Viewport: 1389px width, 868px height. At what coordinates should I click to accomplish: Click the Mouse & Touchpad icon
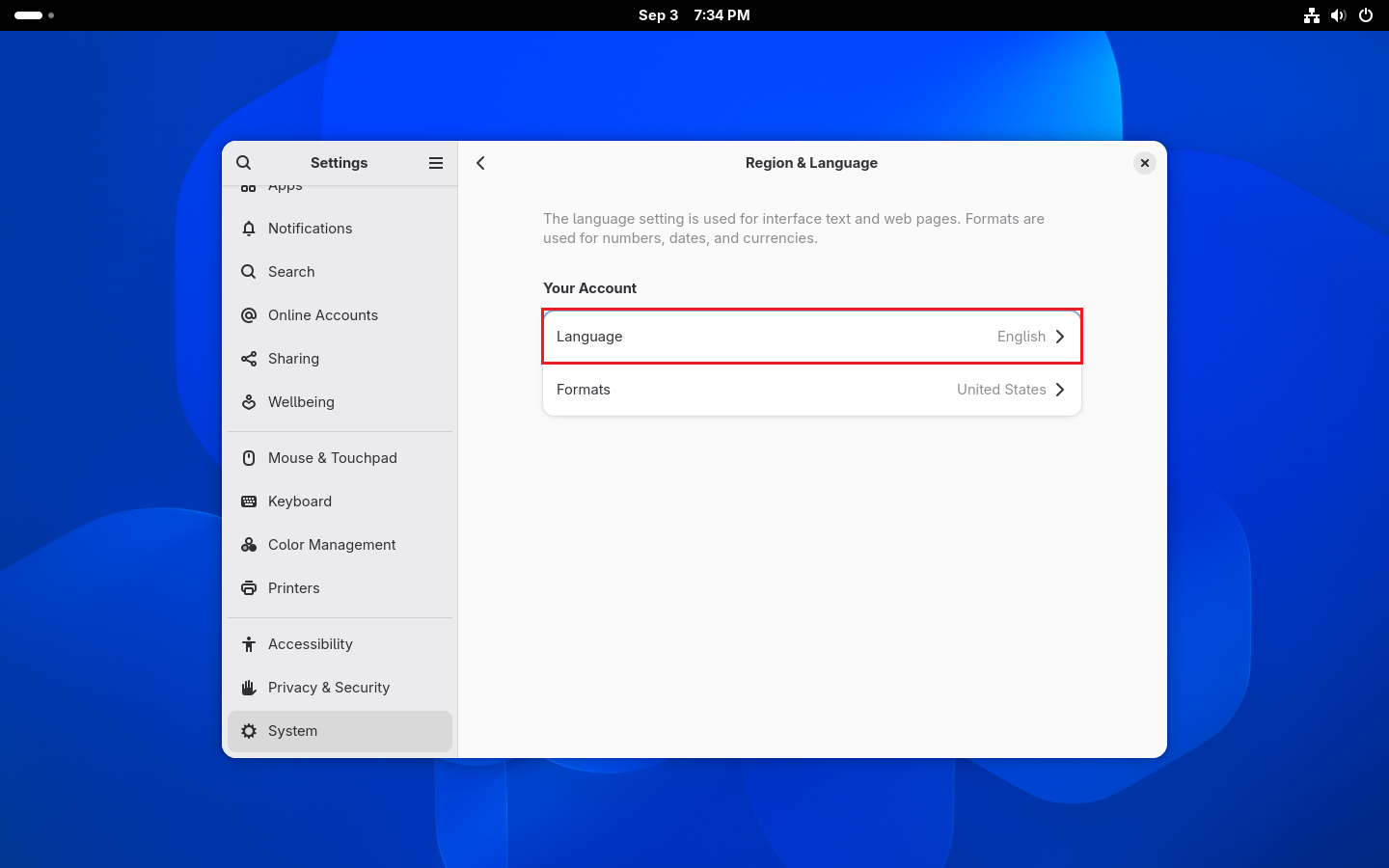pos(249,458)
